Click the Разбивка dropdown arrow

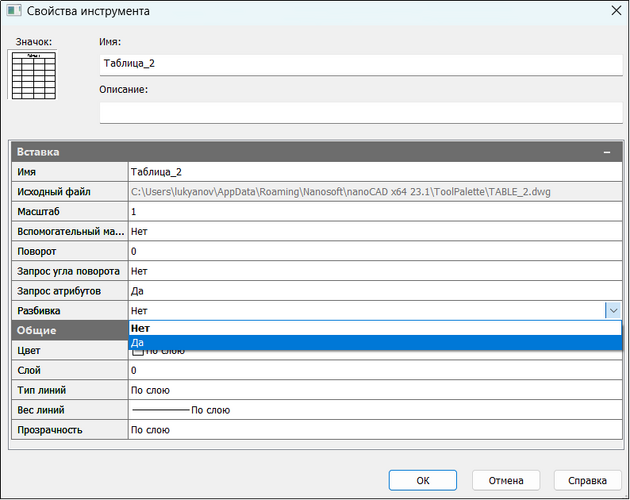pos(613,311)
